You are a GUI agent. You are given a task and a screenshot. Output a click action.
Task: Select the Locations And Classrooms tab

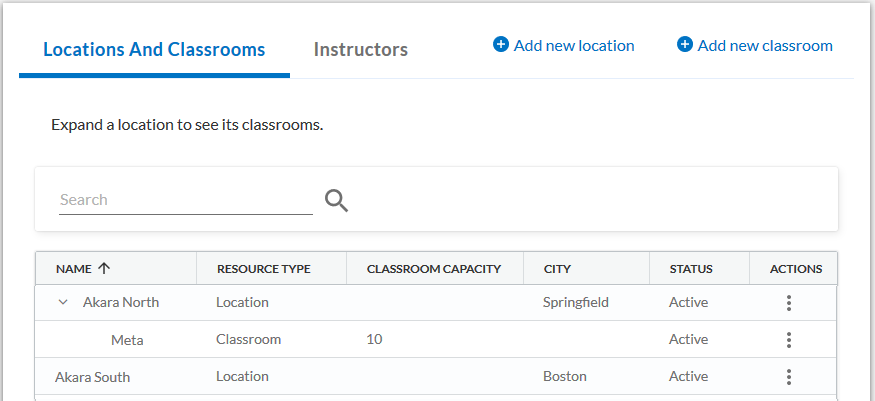[x=154, y=49]
